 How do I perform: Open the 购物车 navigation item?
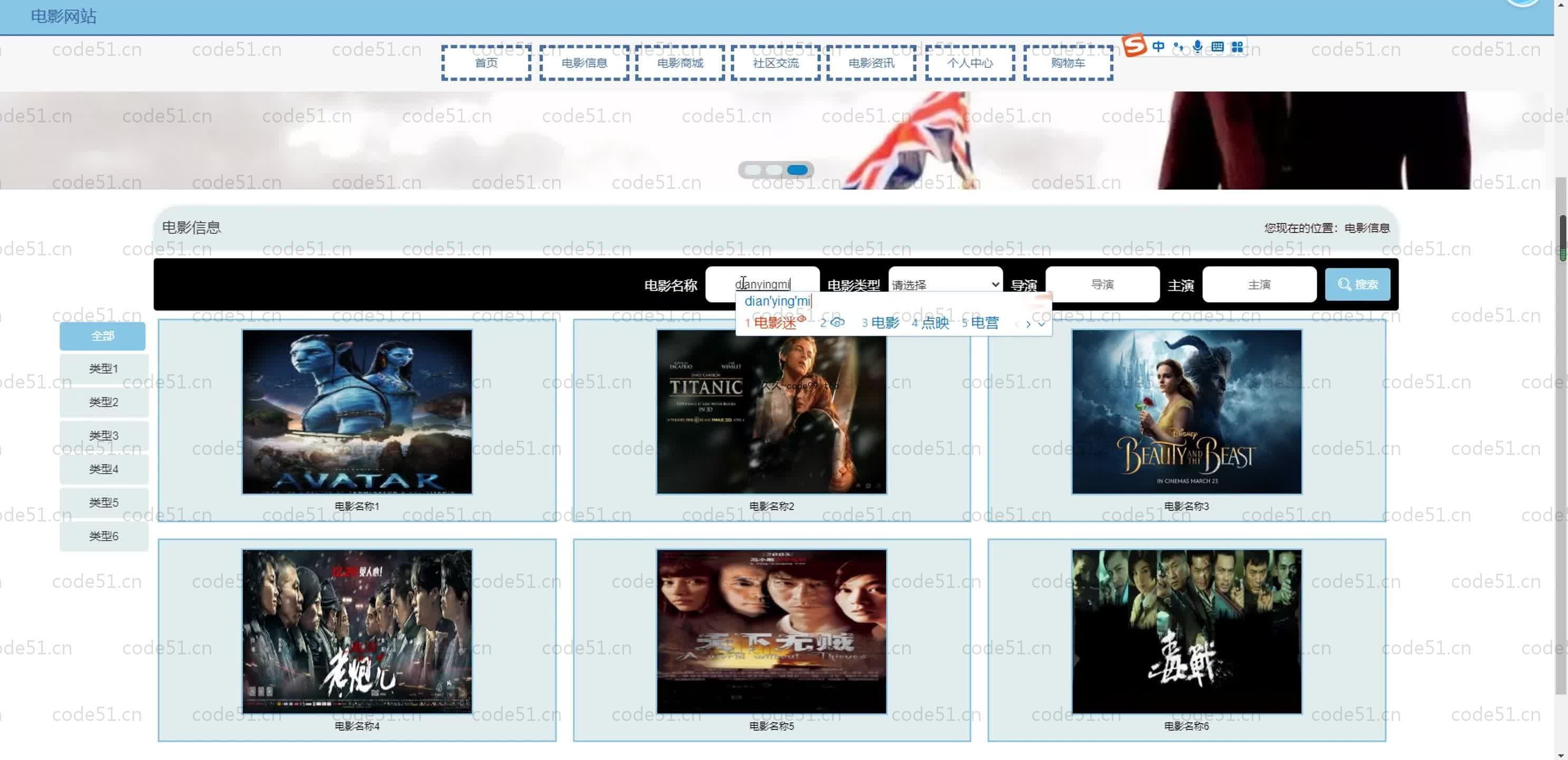(x=1068, y=63)
